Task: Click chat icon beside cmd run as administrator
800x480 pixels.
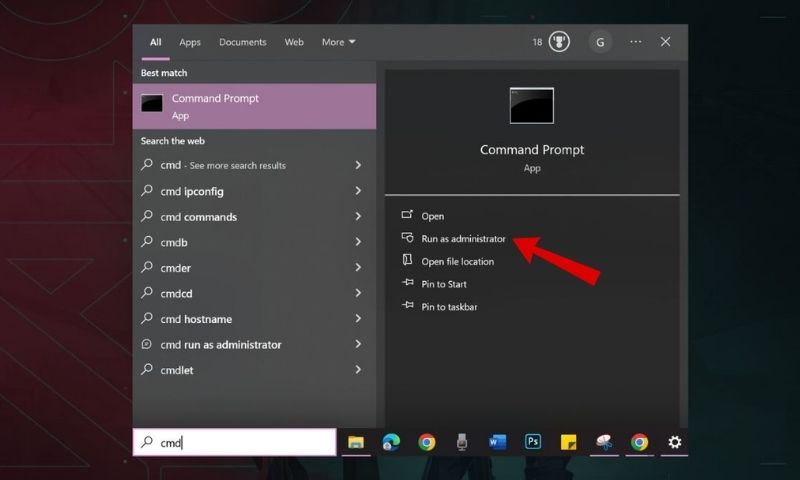Action: click(146, 344)
